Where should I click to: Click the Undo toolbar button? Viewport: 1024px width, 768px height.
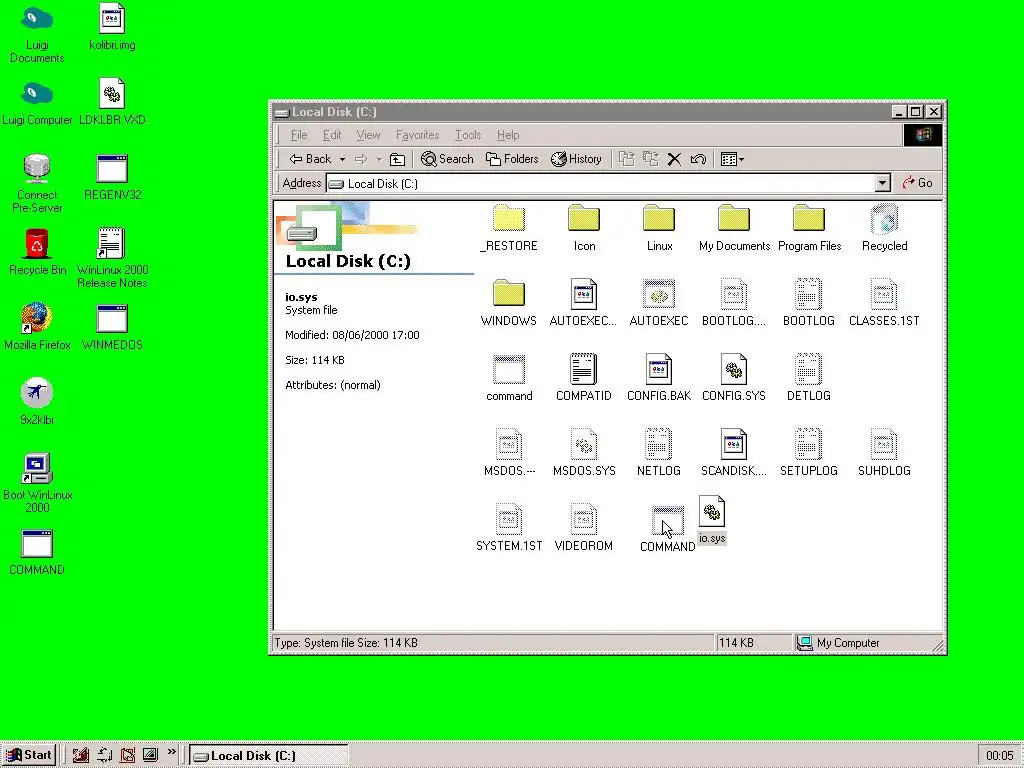(x=698, y=159)
